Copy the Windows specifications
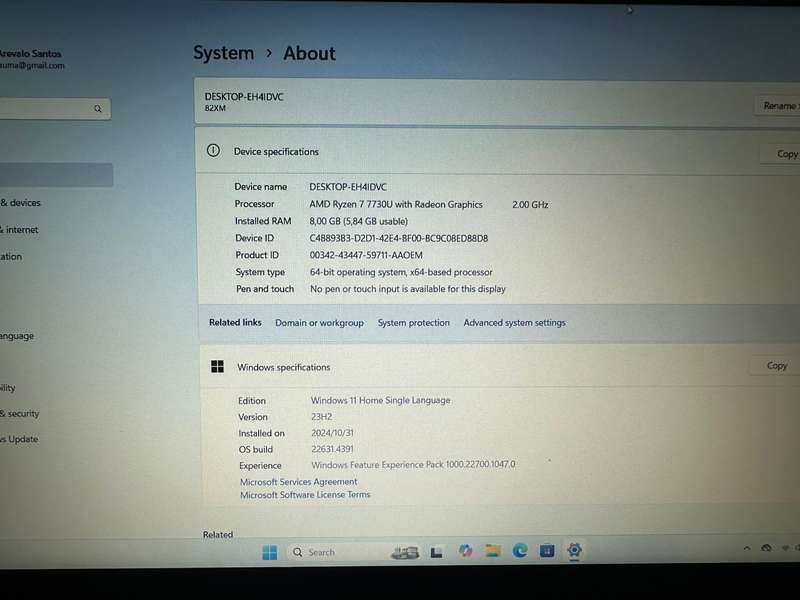 [776, 365]
